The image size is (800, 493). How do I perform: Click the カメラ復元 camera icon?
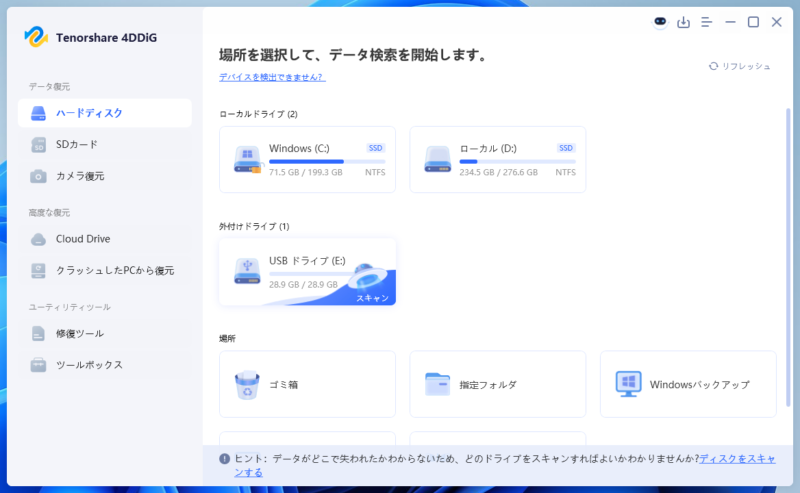38,176
